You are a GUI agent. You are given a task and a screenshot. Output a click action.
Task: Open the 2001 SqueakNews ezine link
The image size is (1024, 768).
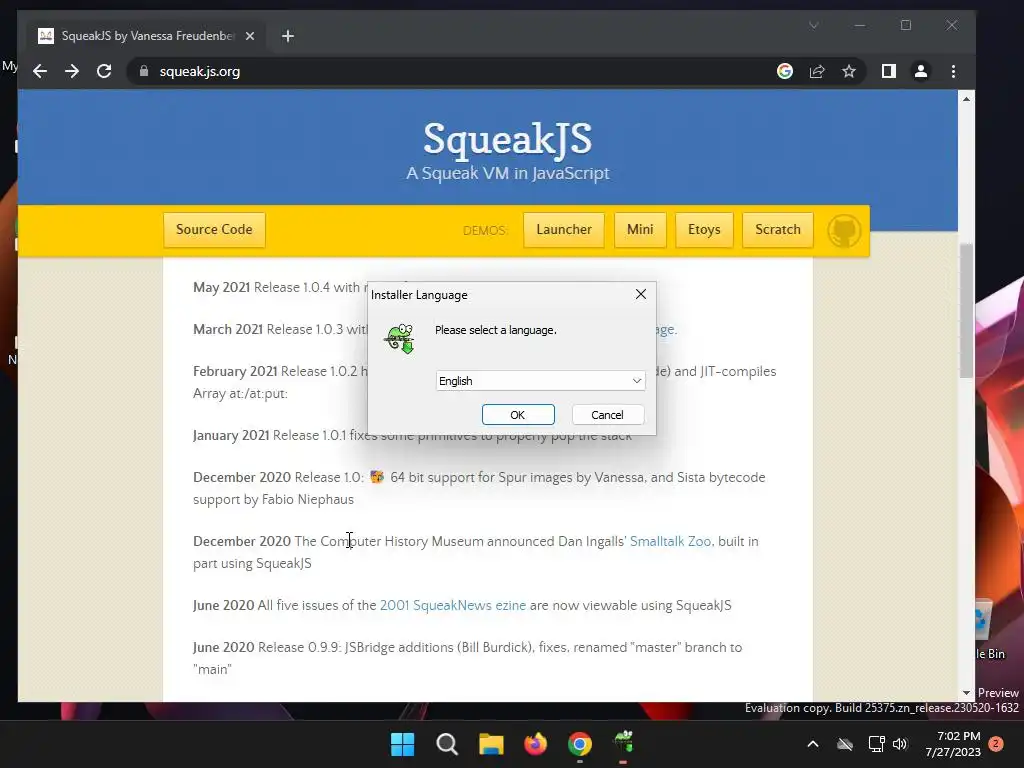pyautogui.click(x=453, y=605)
